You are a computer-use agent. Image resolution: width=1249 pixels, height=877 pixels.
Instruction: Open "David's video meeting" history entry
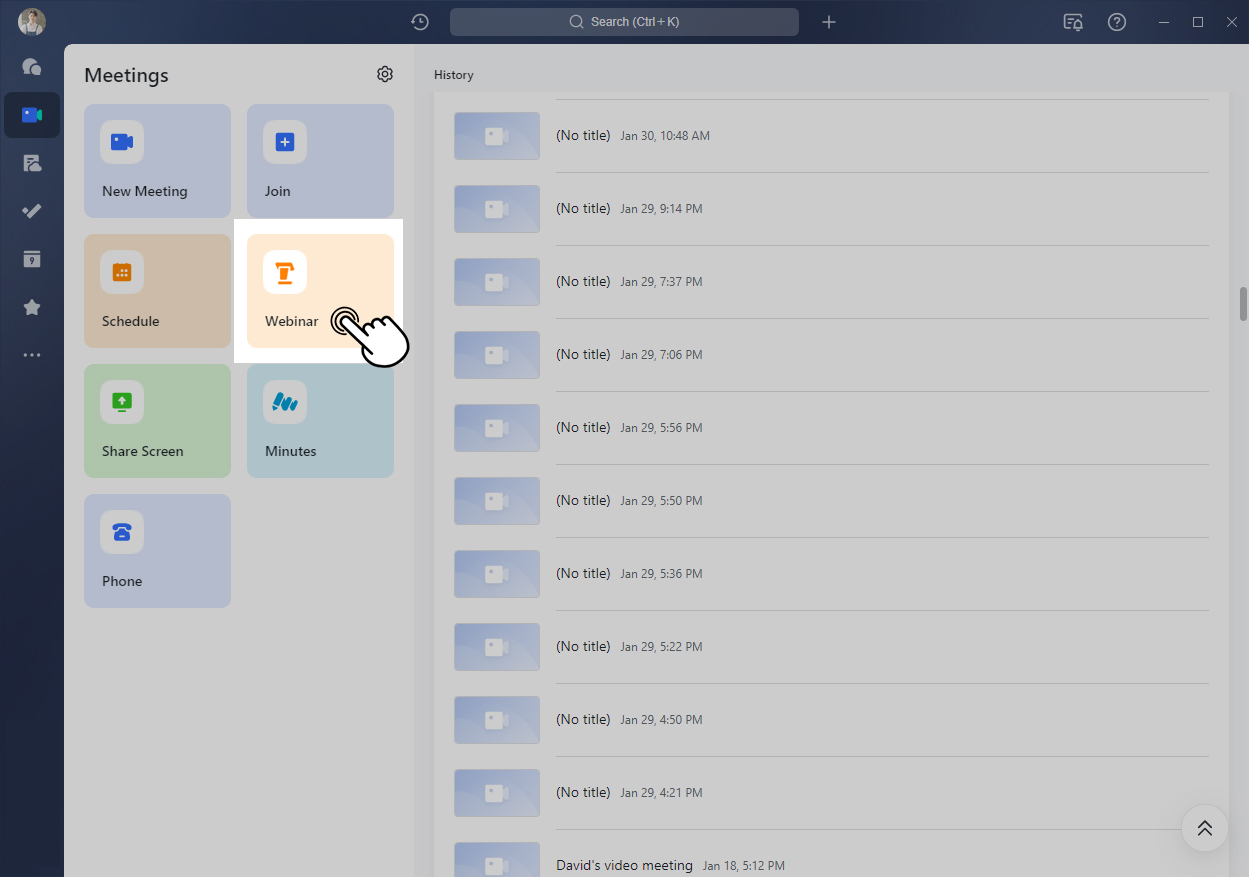pos(624,865)
